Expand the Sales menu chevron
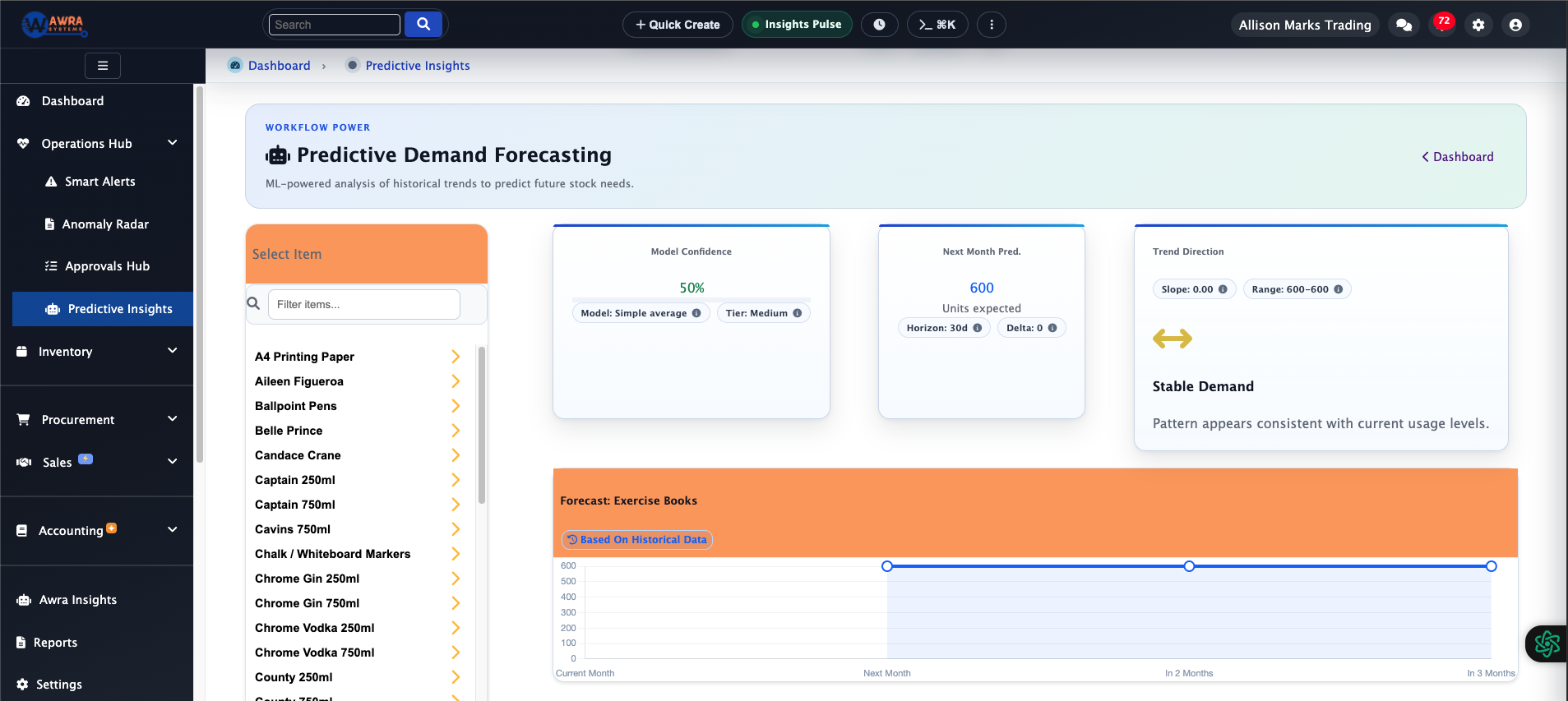The image size is (1568, 701). coord(173,462)
